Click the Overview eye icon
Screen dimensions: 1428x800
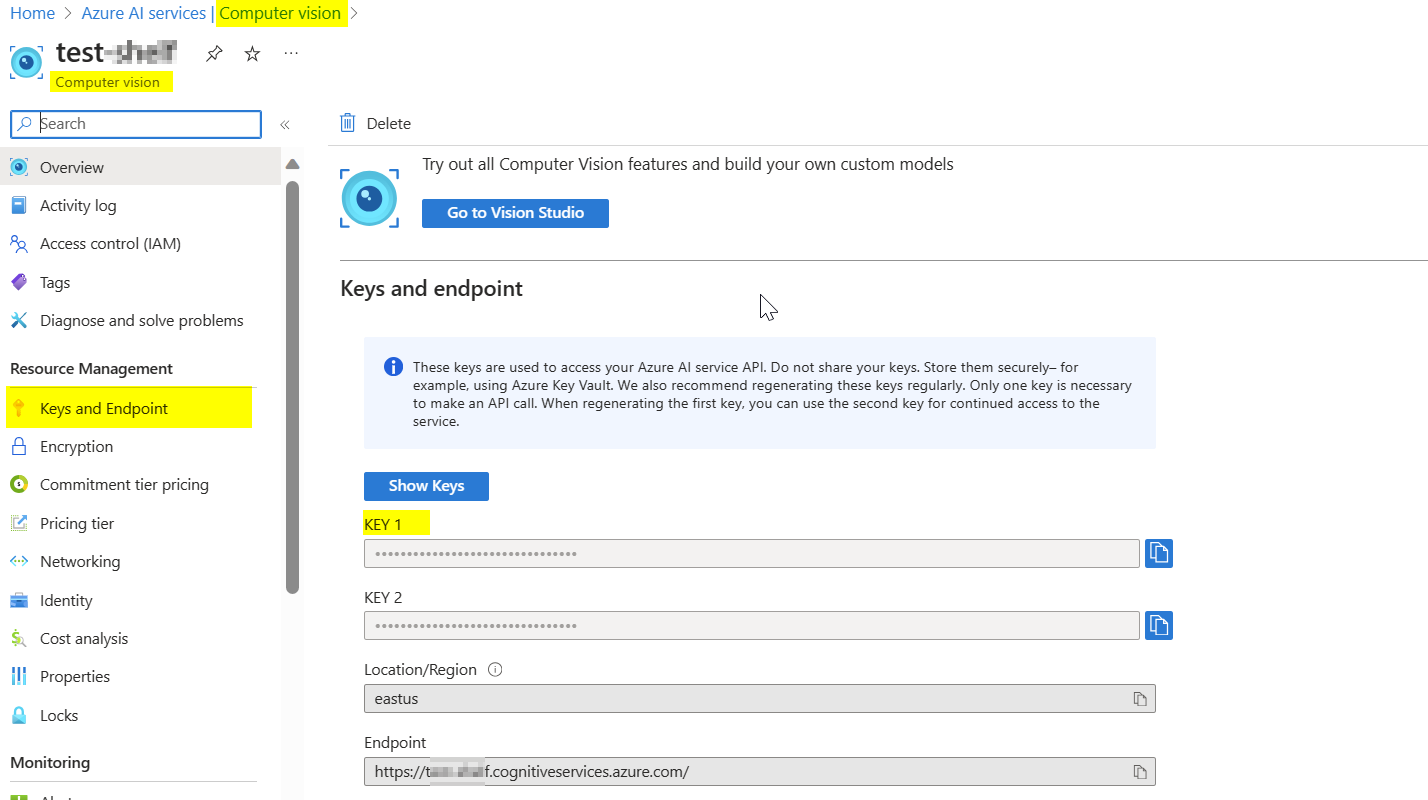click(x=19, y=167)
